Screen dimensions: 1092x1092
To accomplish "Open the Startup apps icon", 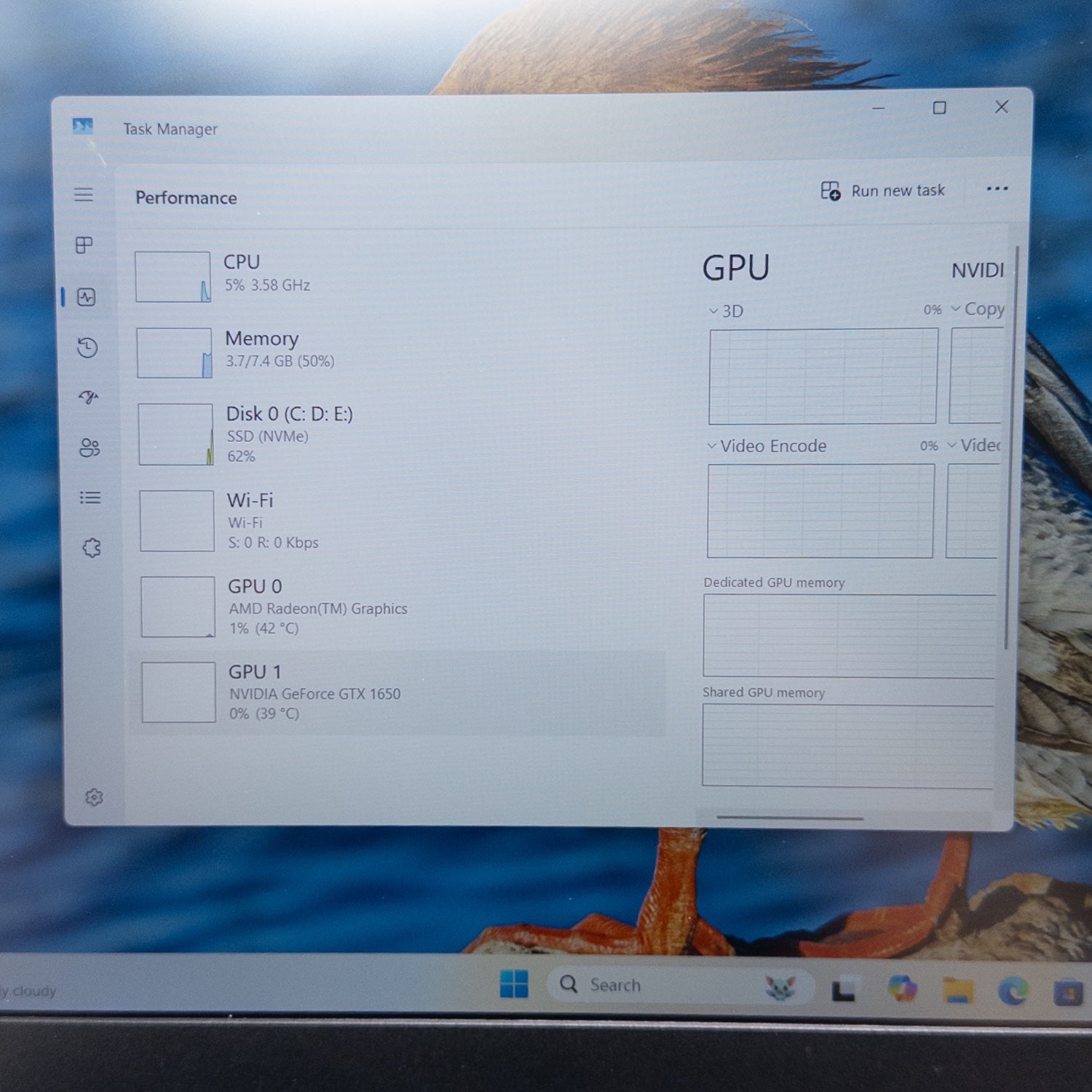I will pos(88,397).
